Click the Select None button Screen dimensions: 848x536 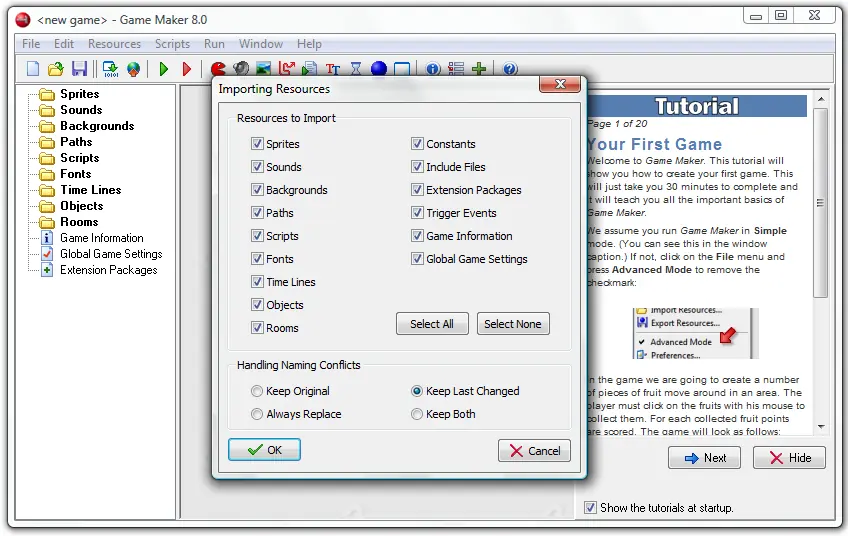[x=513, y=324]
